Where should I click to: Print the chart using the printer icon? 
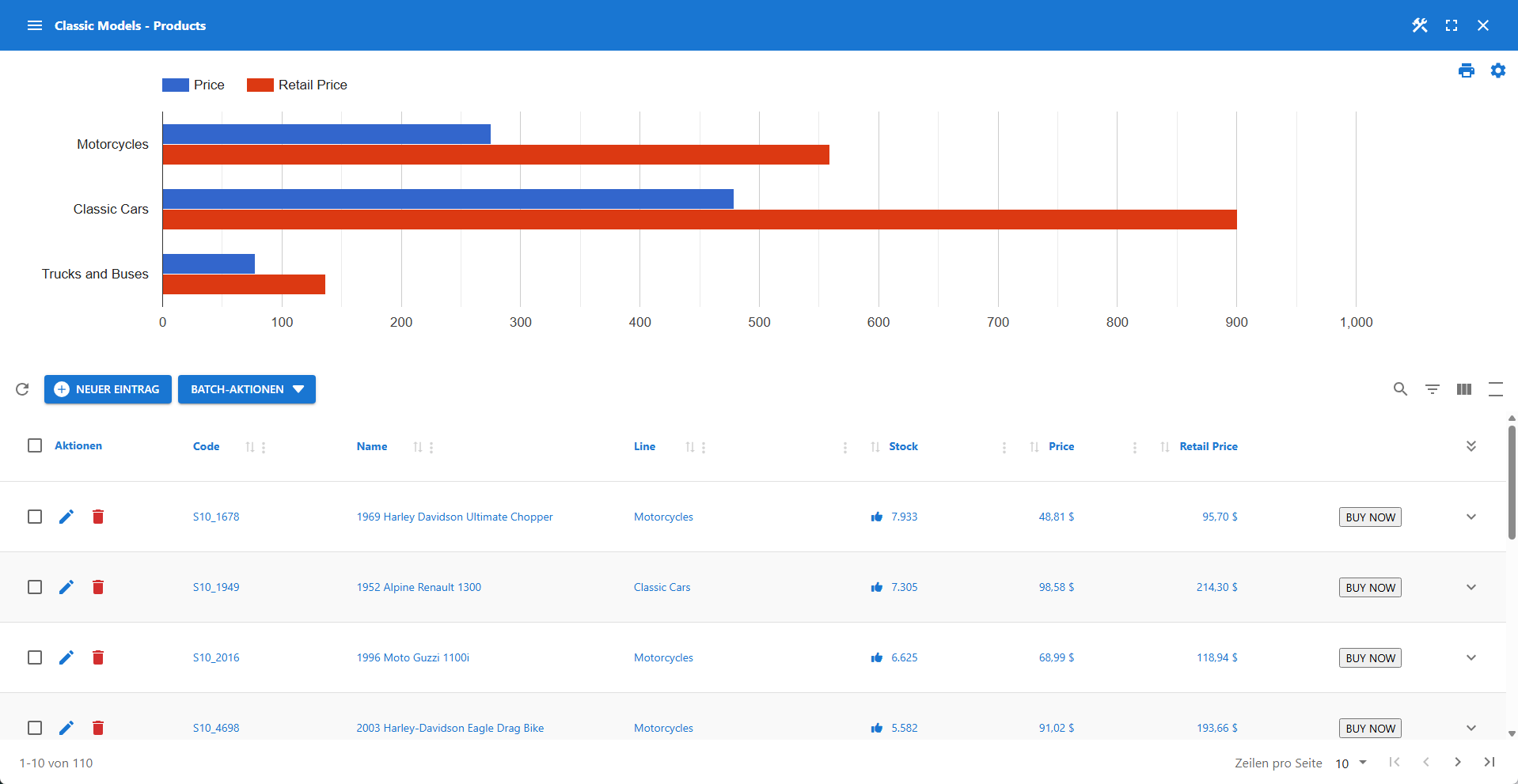point(1467,70)
